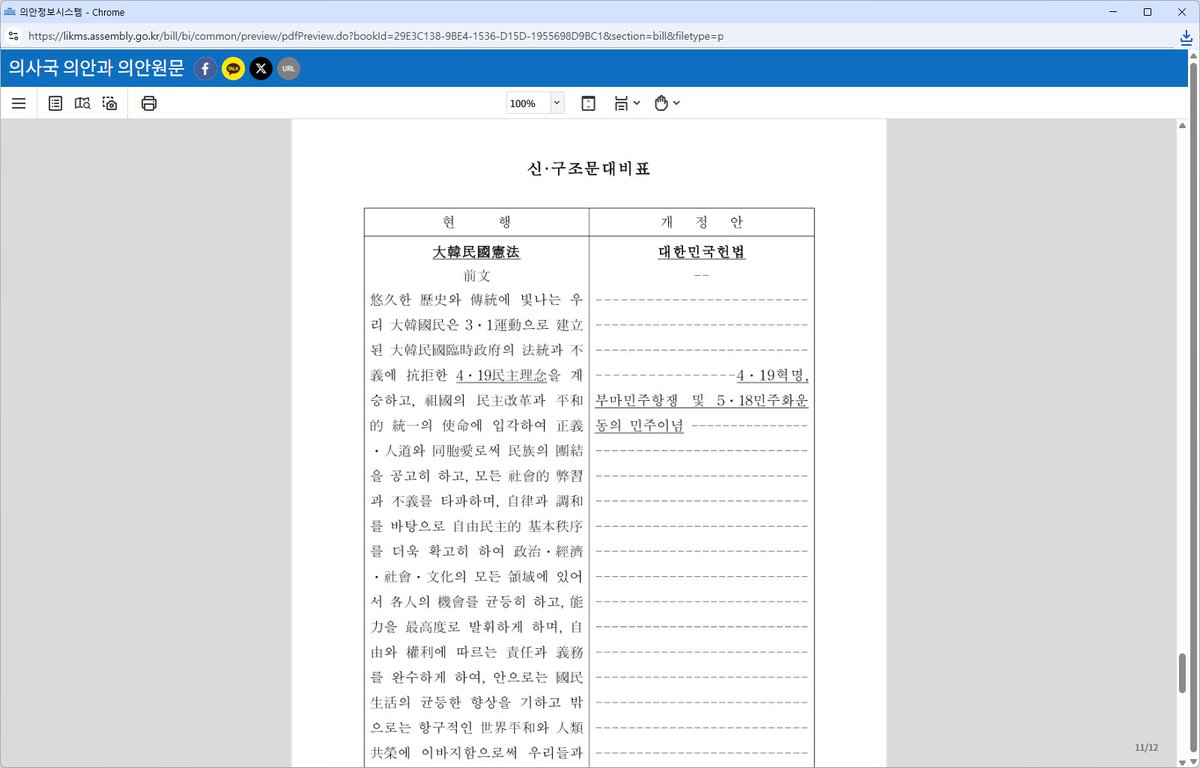Click the 개정안 column header
The image size is (1200, 768).
702,222
